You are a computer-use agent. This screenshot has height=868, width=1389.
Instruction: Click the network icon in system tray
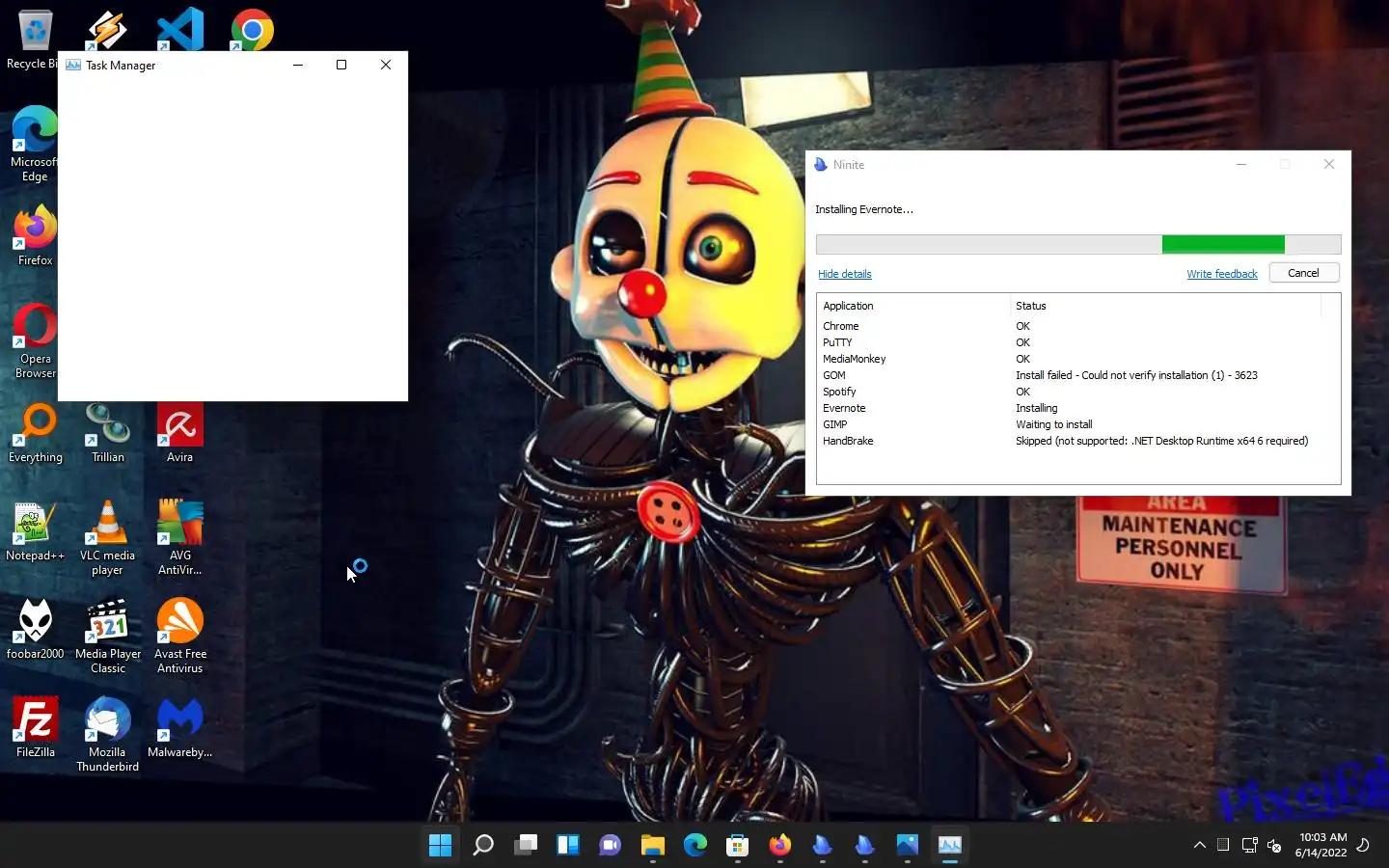(1249, 845)
